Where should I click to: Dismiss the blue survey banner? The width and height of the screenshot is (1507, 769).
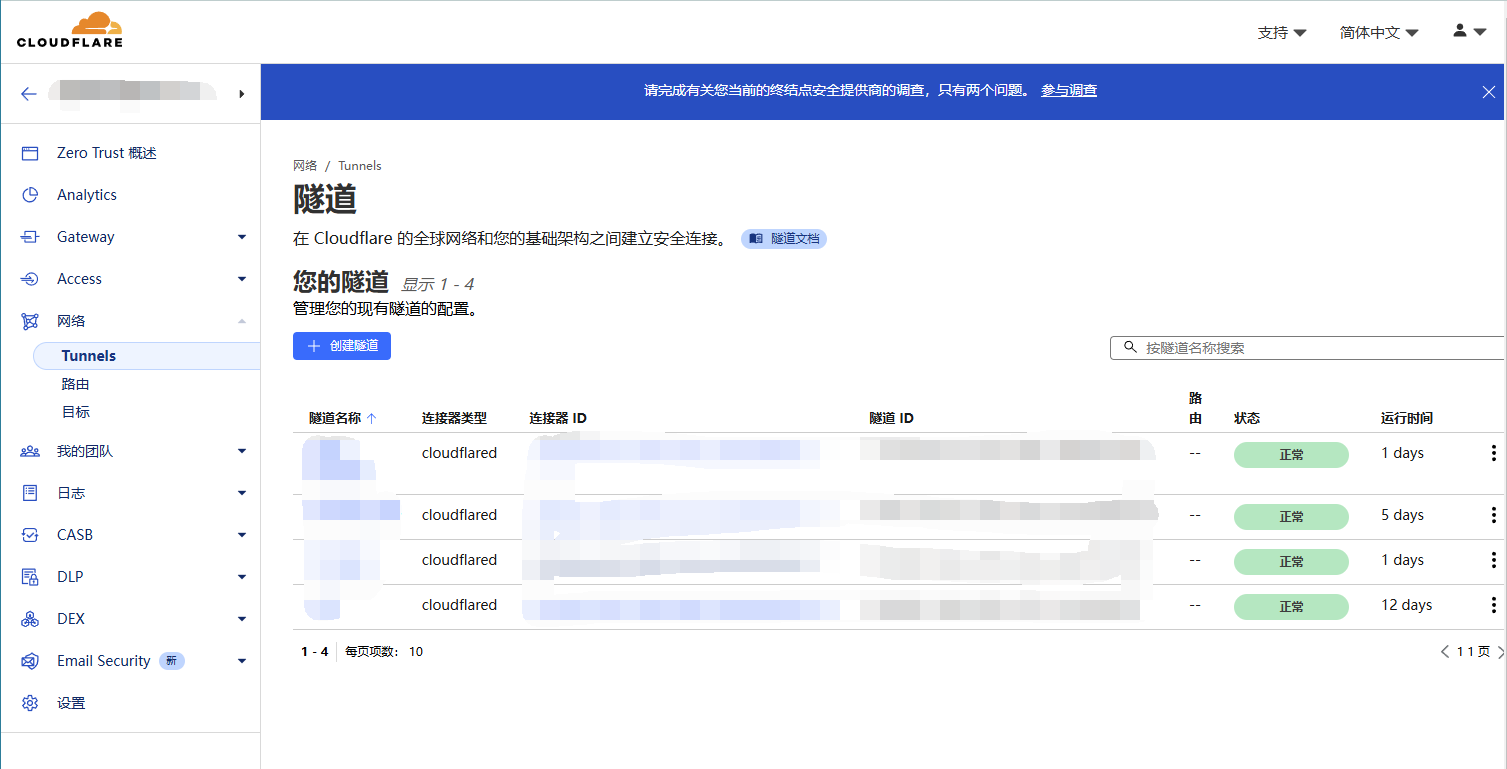click(1489, 92)
